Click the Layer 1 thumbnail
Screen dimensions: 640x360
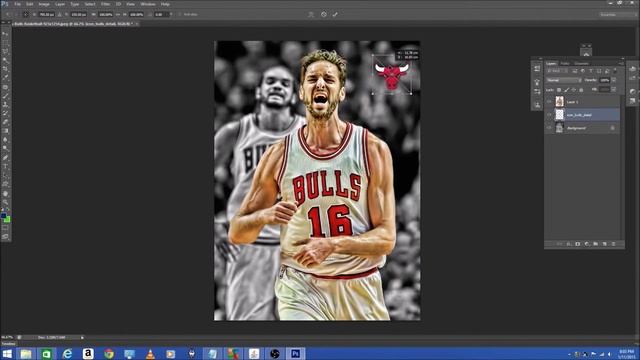click(560, 101)
